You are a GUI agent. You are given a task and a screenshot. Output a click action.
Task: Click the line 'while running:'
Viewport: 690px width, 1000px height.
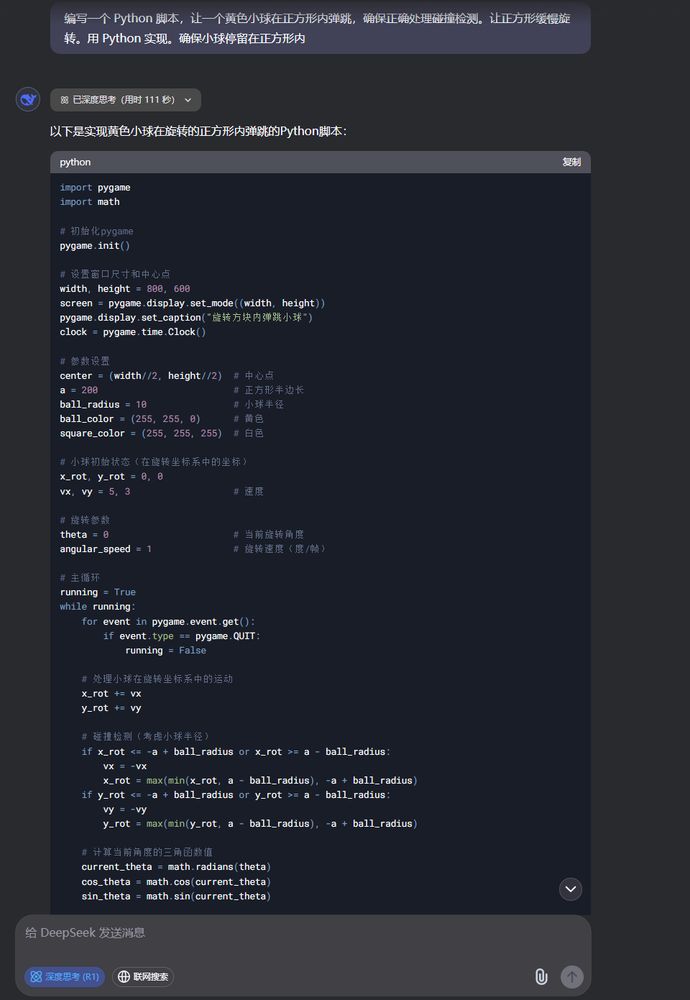tap(98, 607)
